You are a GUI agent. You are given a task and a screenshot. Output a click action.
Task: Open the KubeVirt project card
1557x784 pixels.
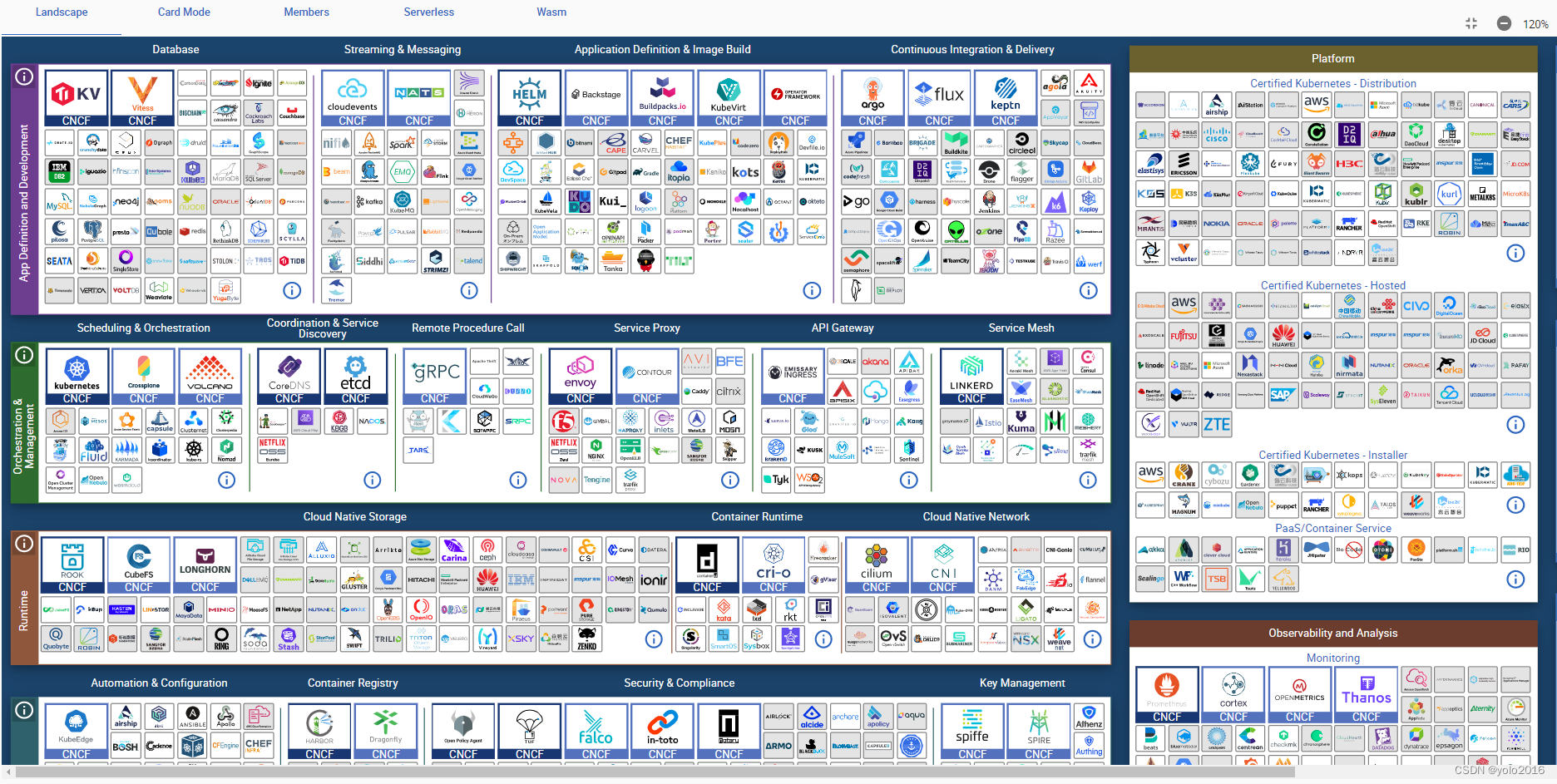point(729,98)
